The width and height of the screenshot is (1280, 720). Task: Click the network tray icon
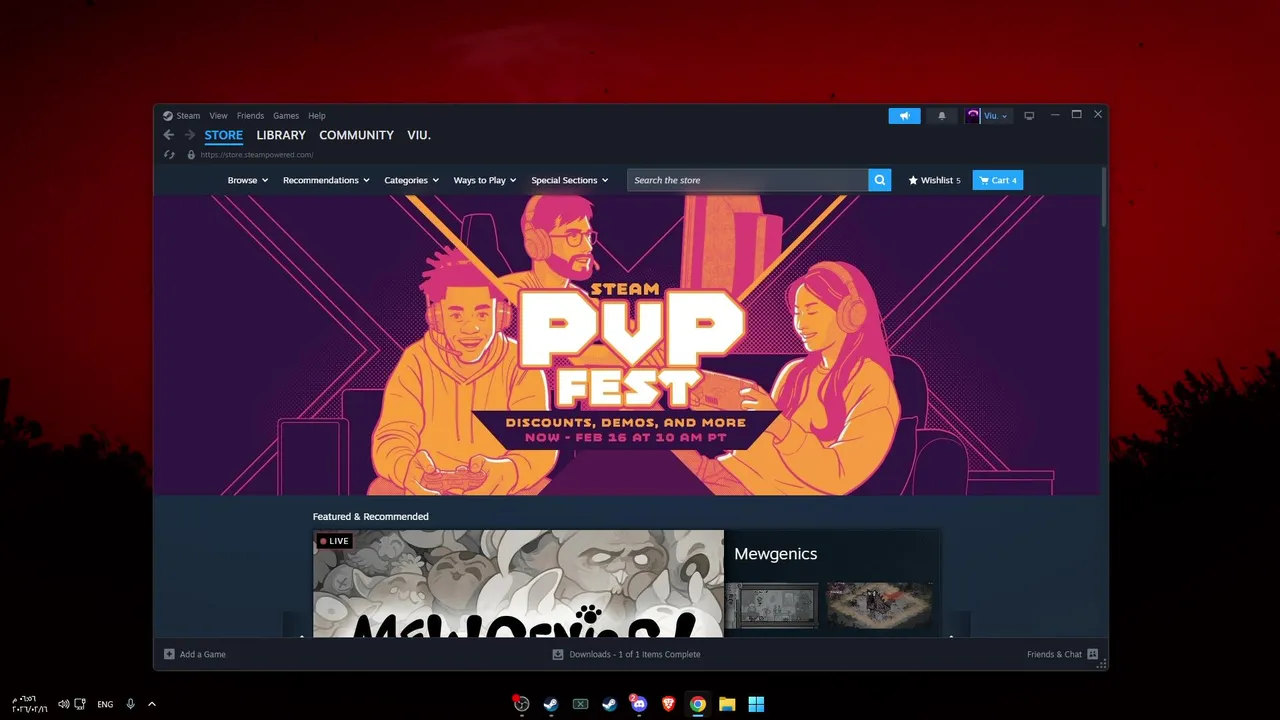pyautogui.click(x=81, y=704)
